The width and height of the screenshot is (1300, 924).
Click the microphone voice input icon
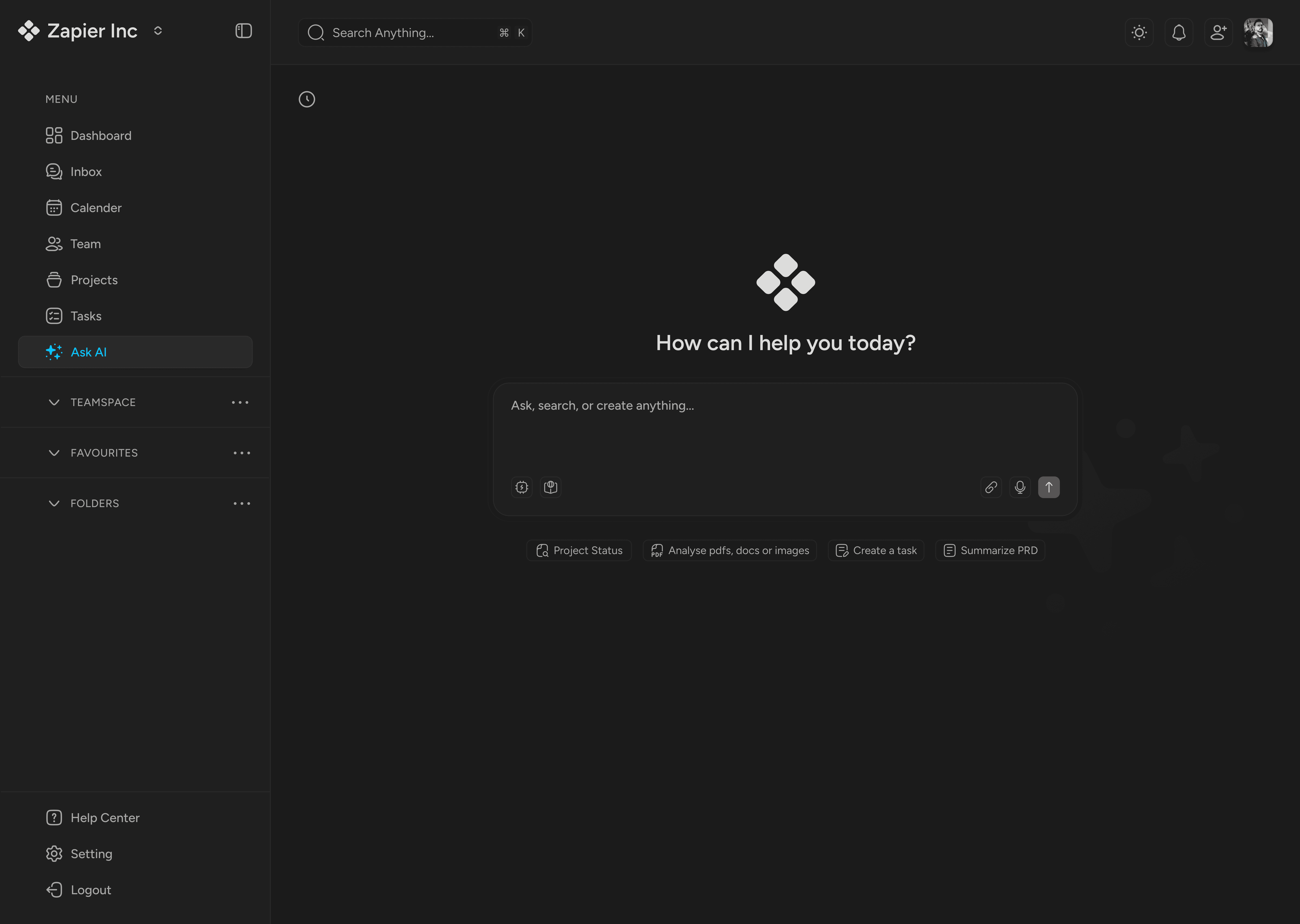pyautogui.click(x=1020, y=487)
